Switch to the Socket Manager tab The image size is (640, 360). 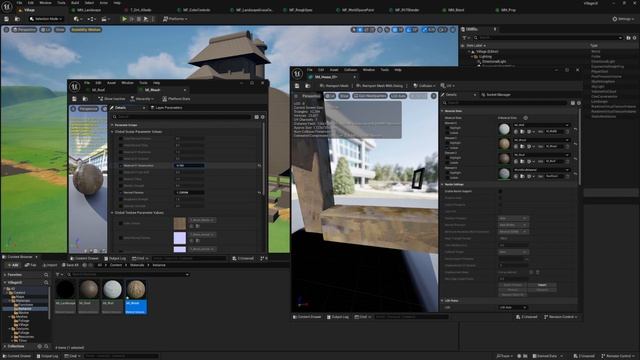coord(496,95)
